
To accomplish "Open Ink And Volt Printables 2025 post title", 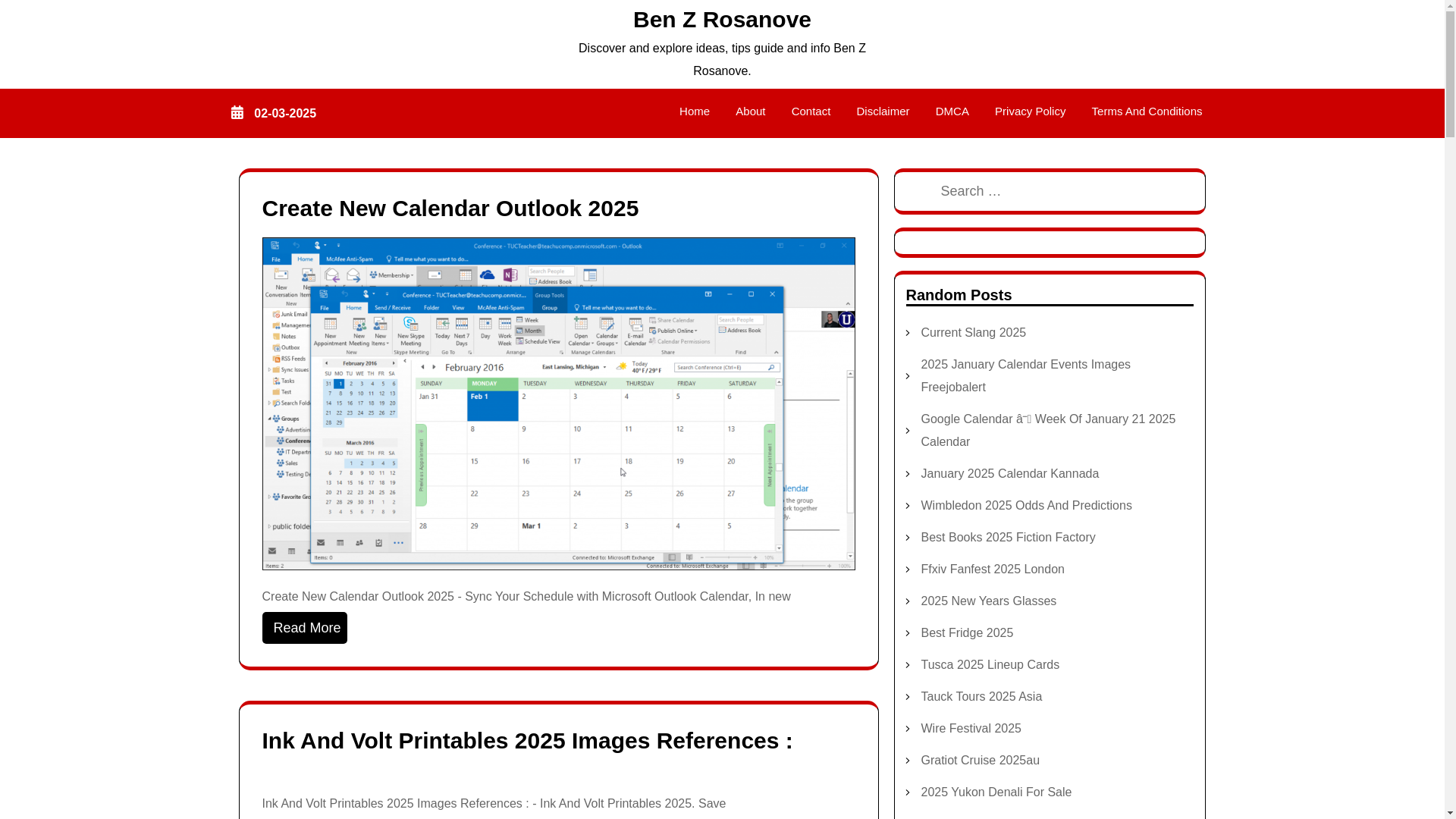I will pos(528,741).
